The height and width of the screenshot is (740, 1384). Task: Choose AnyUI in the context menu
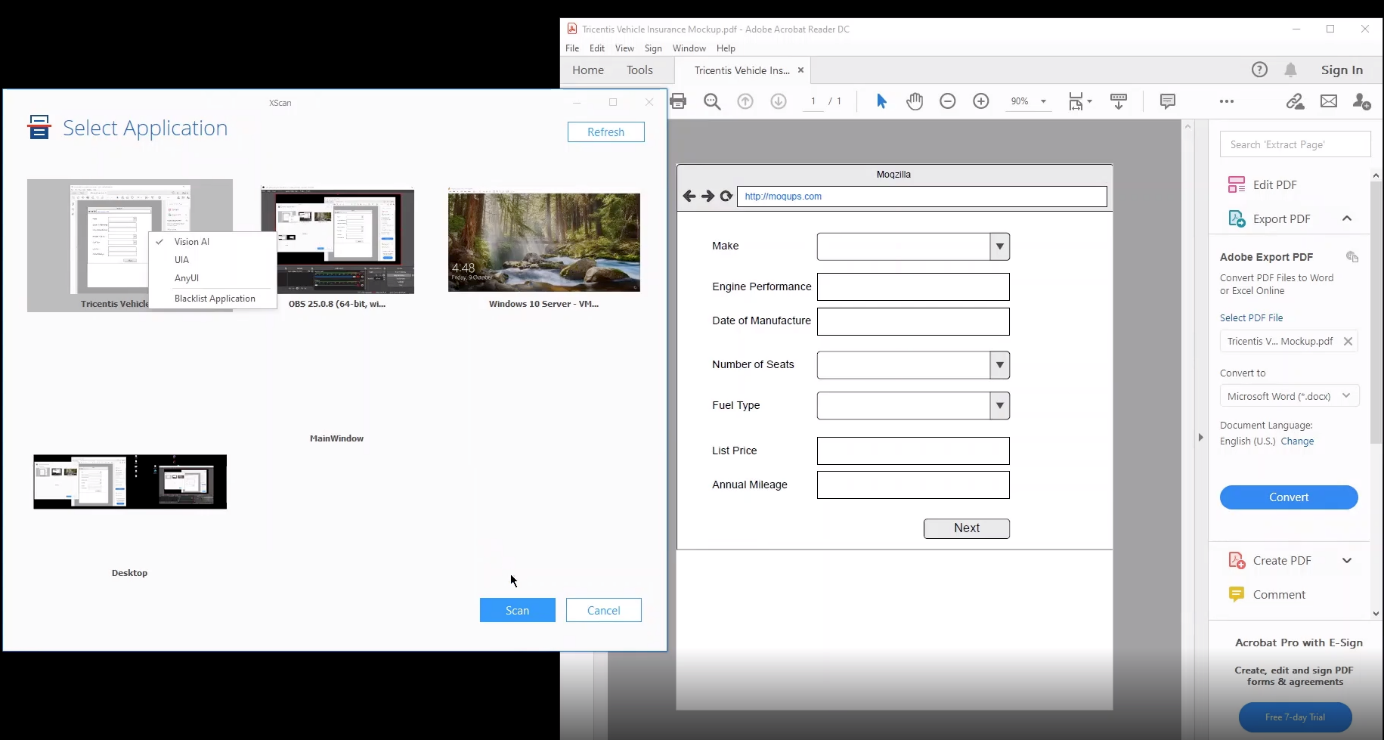pyautogui.click(x=186, y=278)
